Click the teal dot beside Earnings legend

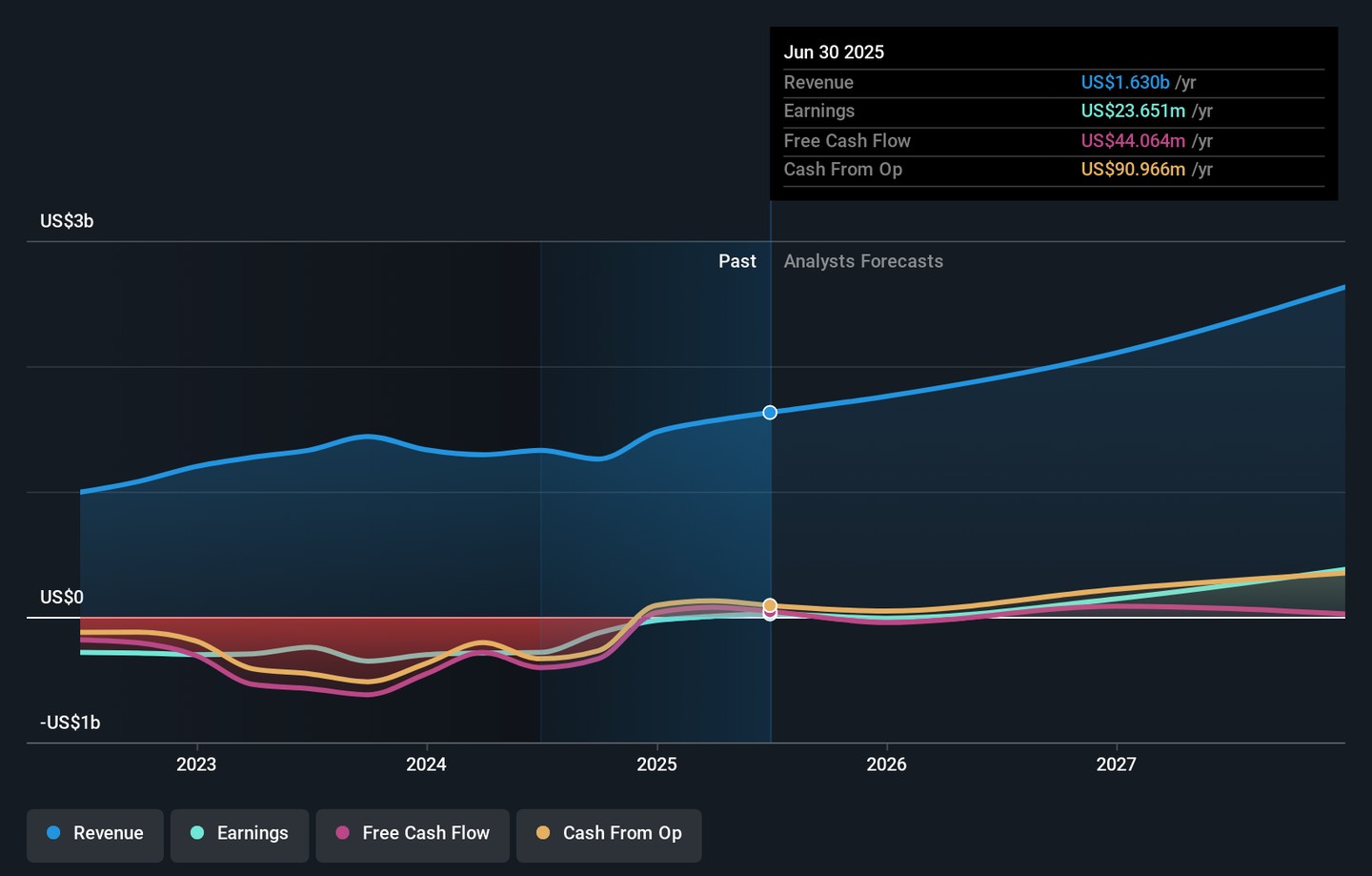pyautogui.click(x=197, y=833)
